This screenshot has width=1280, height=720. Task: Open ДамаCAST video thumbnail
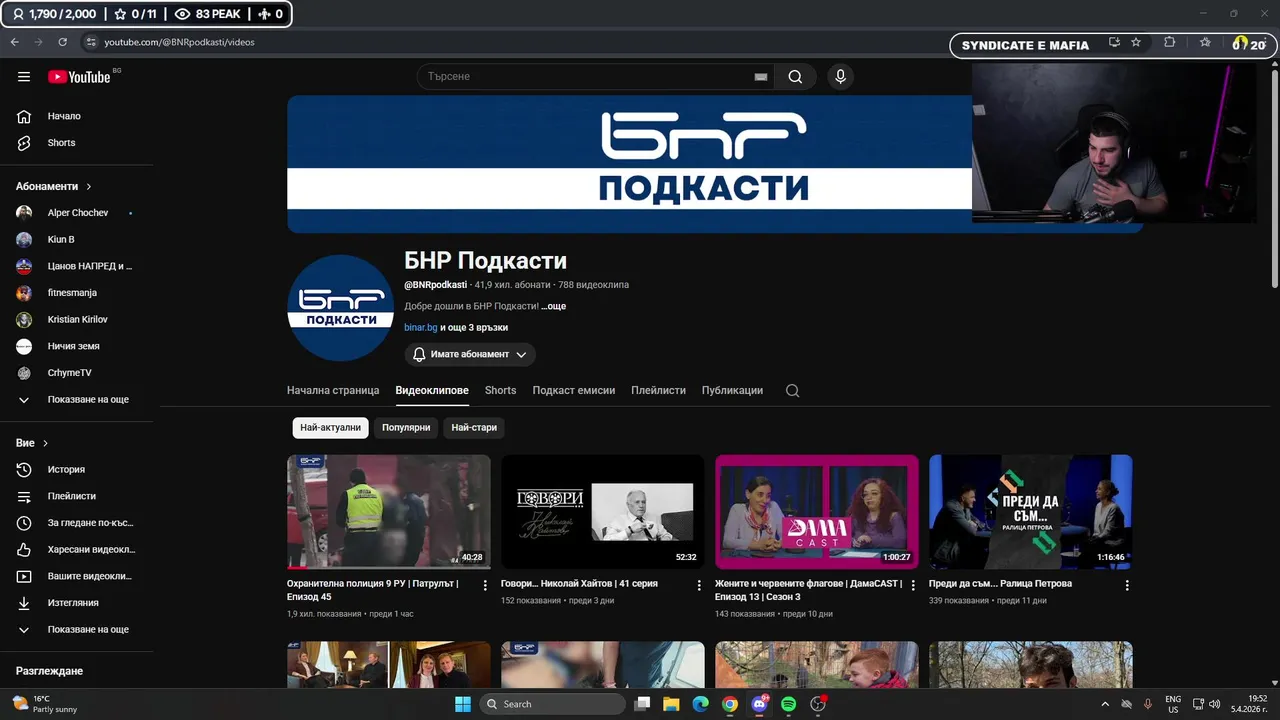coord(817,512)
